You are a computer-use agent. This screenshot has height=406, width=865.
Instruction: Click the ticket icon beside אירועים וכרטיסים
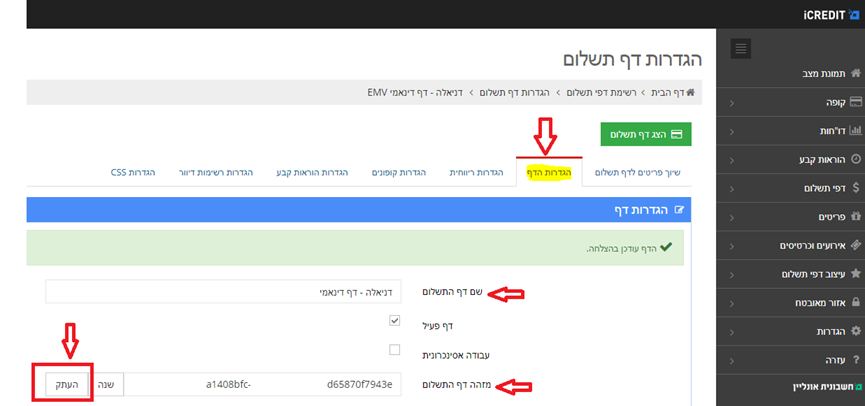[x=856, y=245]
